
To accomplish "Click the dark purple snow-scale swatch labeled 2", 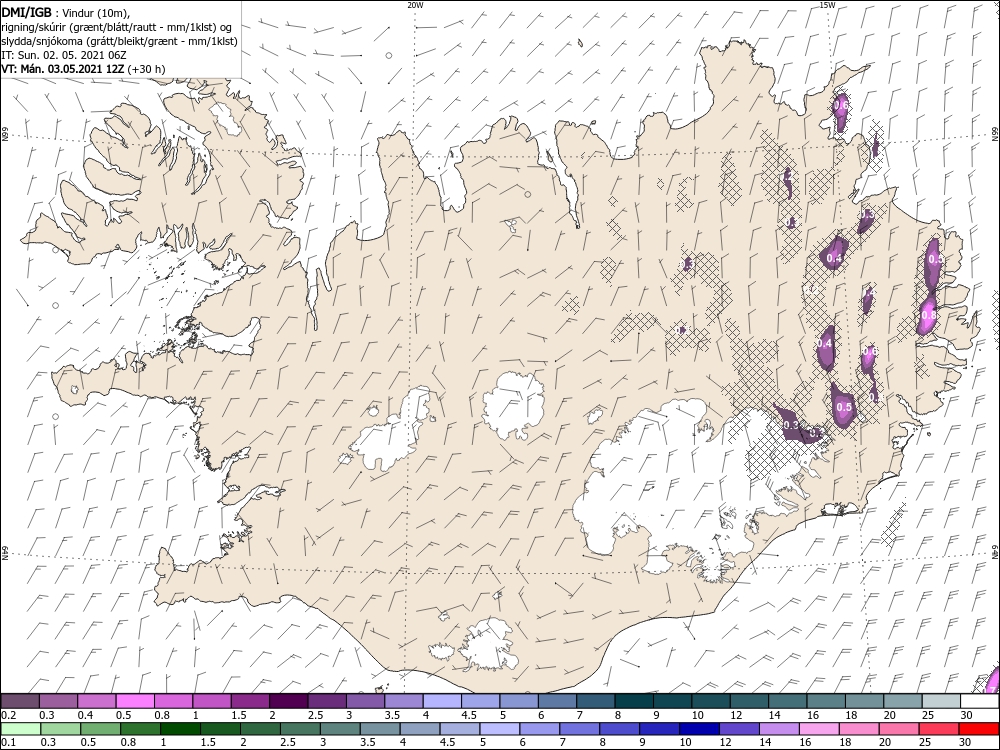I will point(288,701).
